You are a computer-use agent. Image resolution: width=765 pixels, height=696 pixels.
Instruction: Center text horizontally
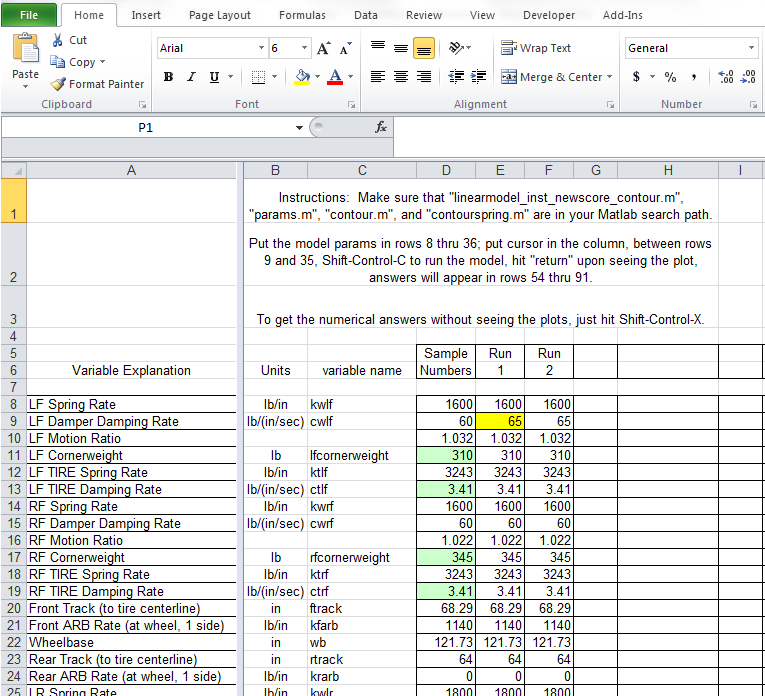coord(401,77)
